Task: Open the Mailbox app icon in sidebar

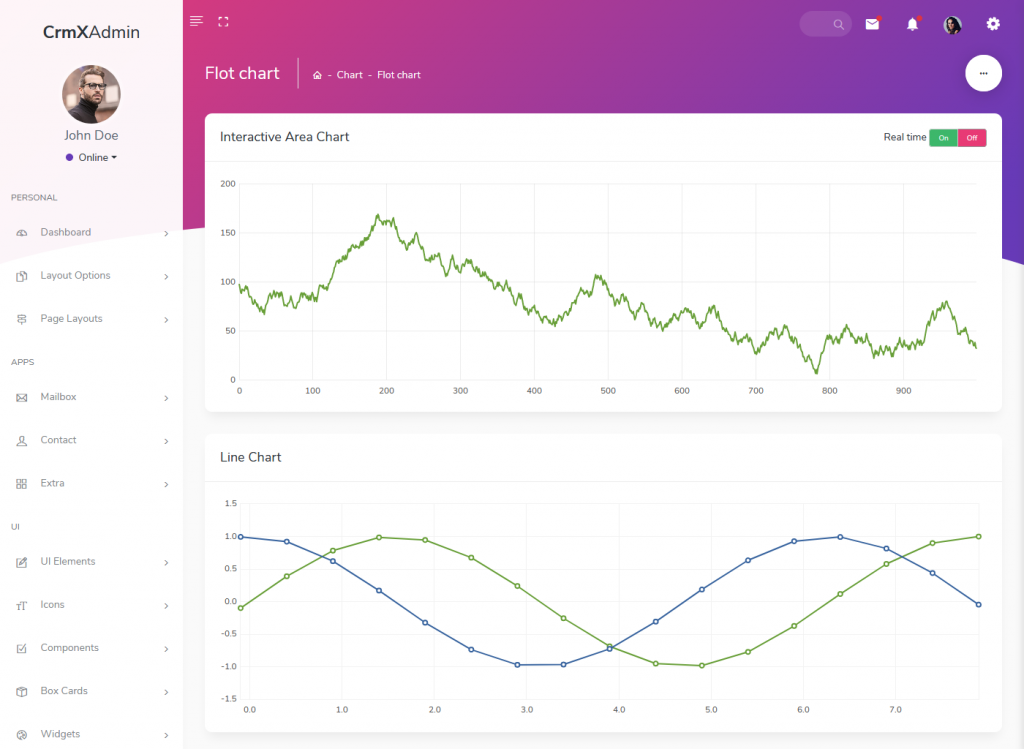Action: tap(22, 396)
